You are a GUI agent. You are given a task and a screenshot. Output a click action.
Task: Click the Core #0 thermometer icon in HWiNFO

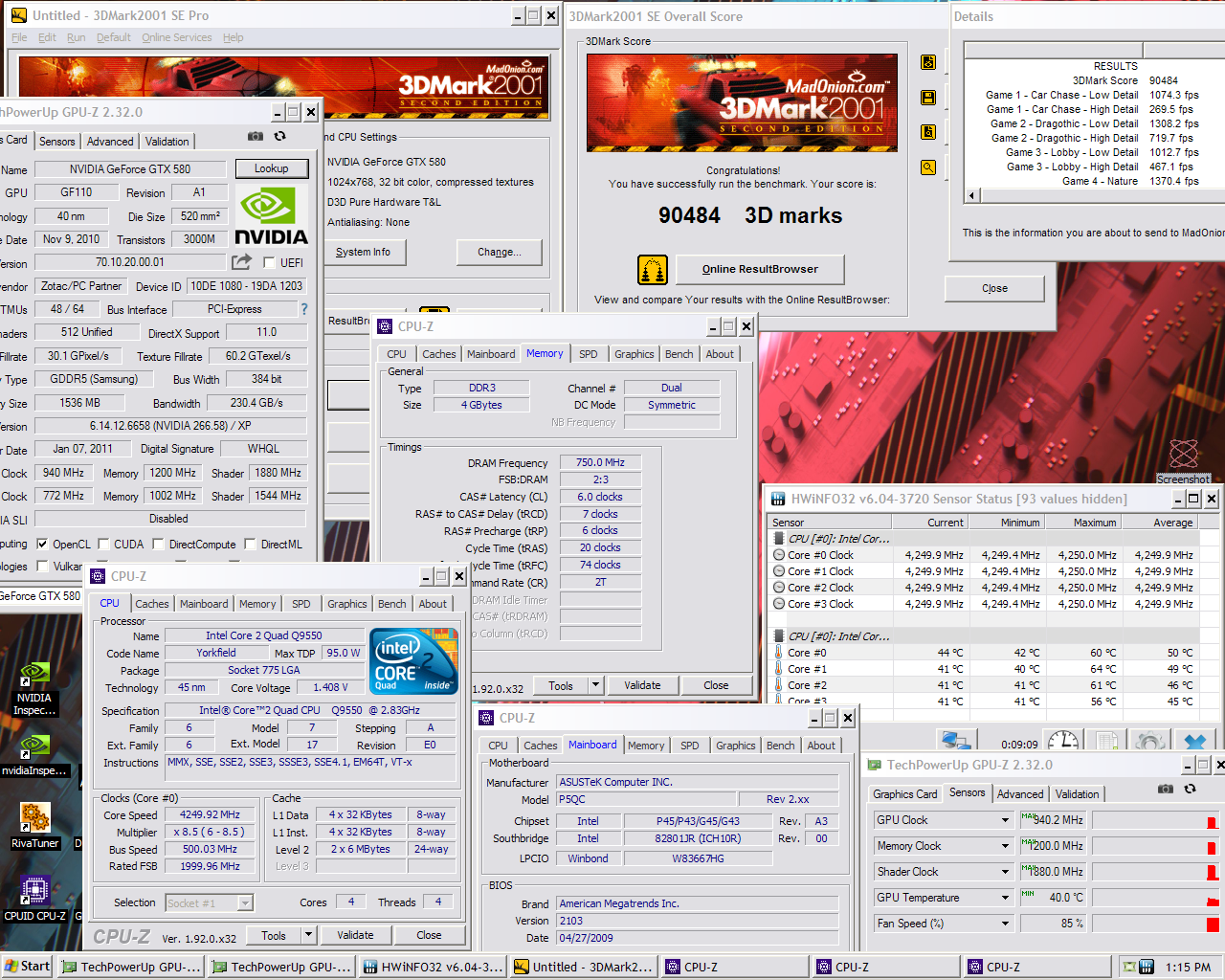tap(778, 653)
